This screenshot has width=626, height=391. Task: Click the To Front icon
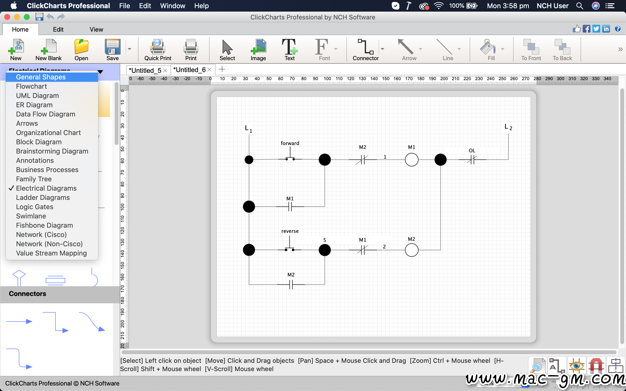531,50
